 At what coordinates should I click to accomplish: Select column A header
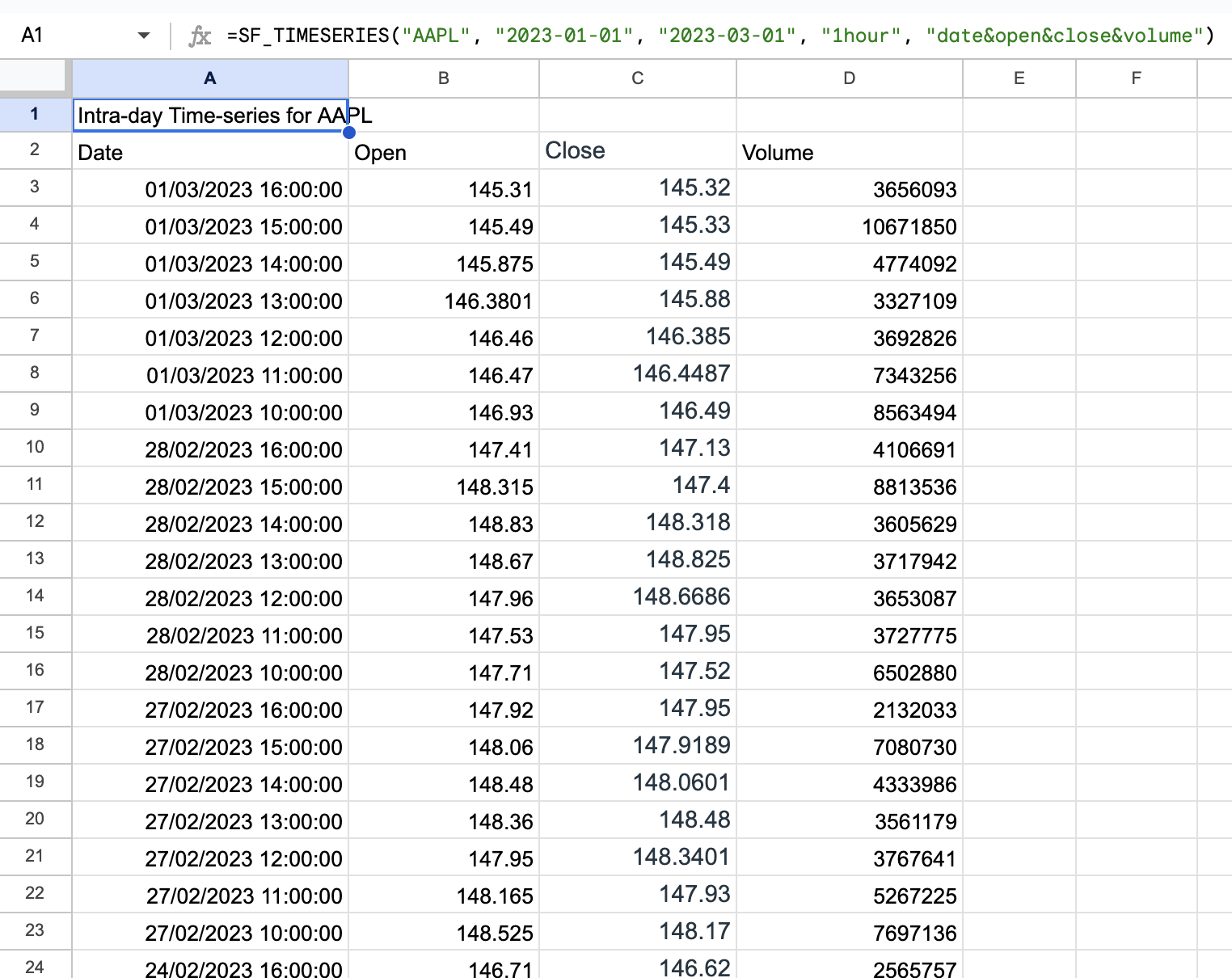(x=210, y=78)
